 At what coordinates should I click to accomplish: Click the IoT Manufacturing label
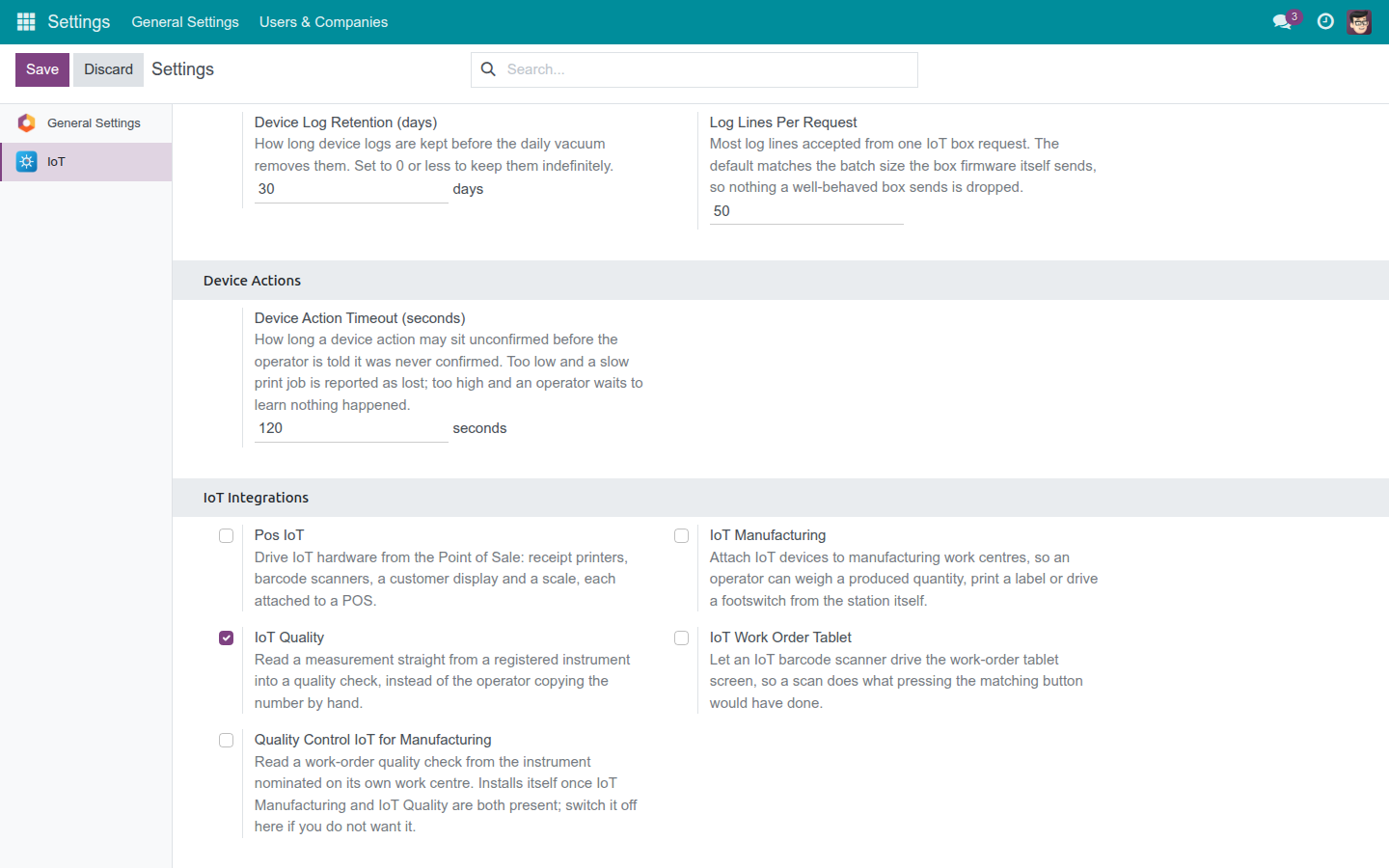tap(768, 535)
